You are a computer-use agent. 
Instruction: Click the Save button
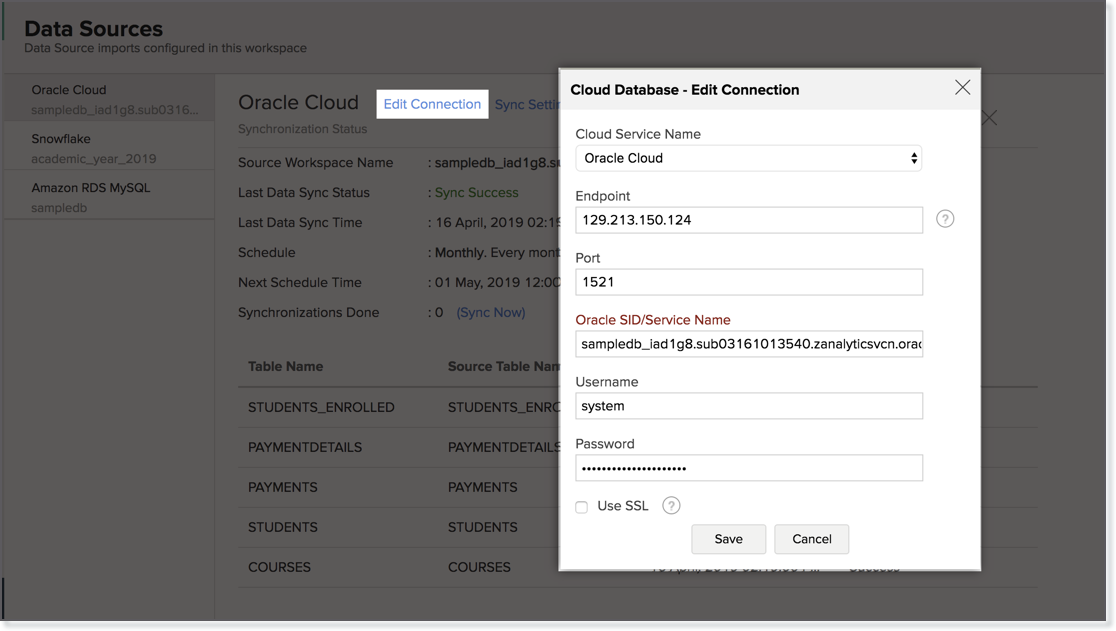coord(728,539)
